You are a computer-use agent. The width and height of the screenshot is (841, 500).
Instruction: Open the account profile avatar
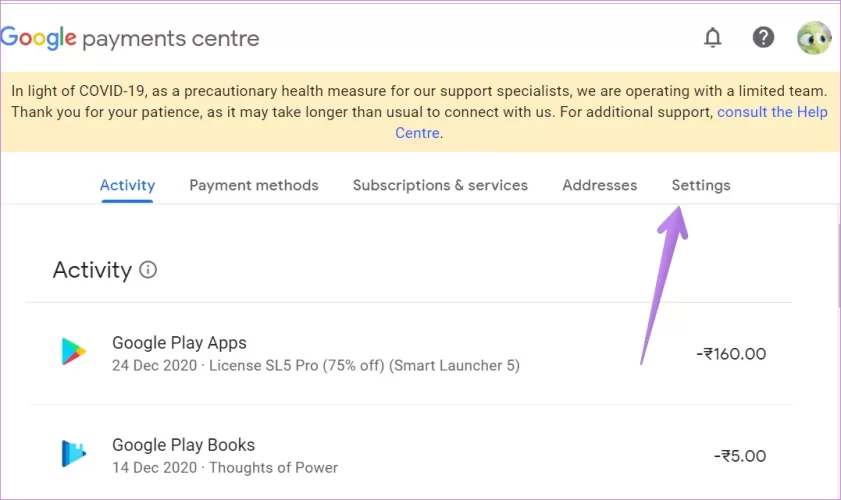click(813, 38)
